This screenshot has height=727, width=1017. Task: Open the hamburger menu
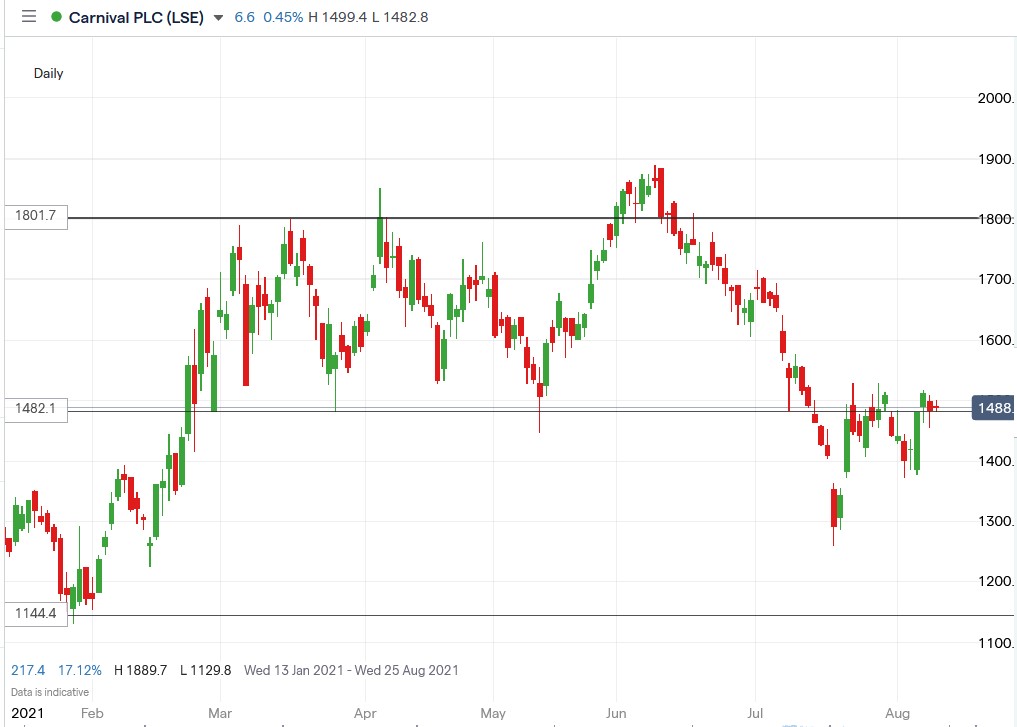tap(29, 16)
